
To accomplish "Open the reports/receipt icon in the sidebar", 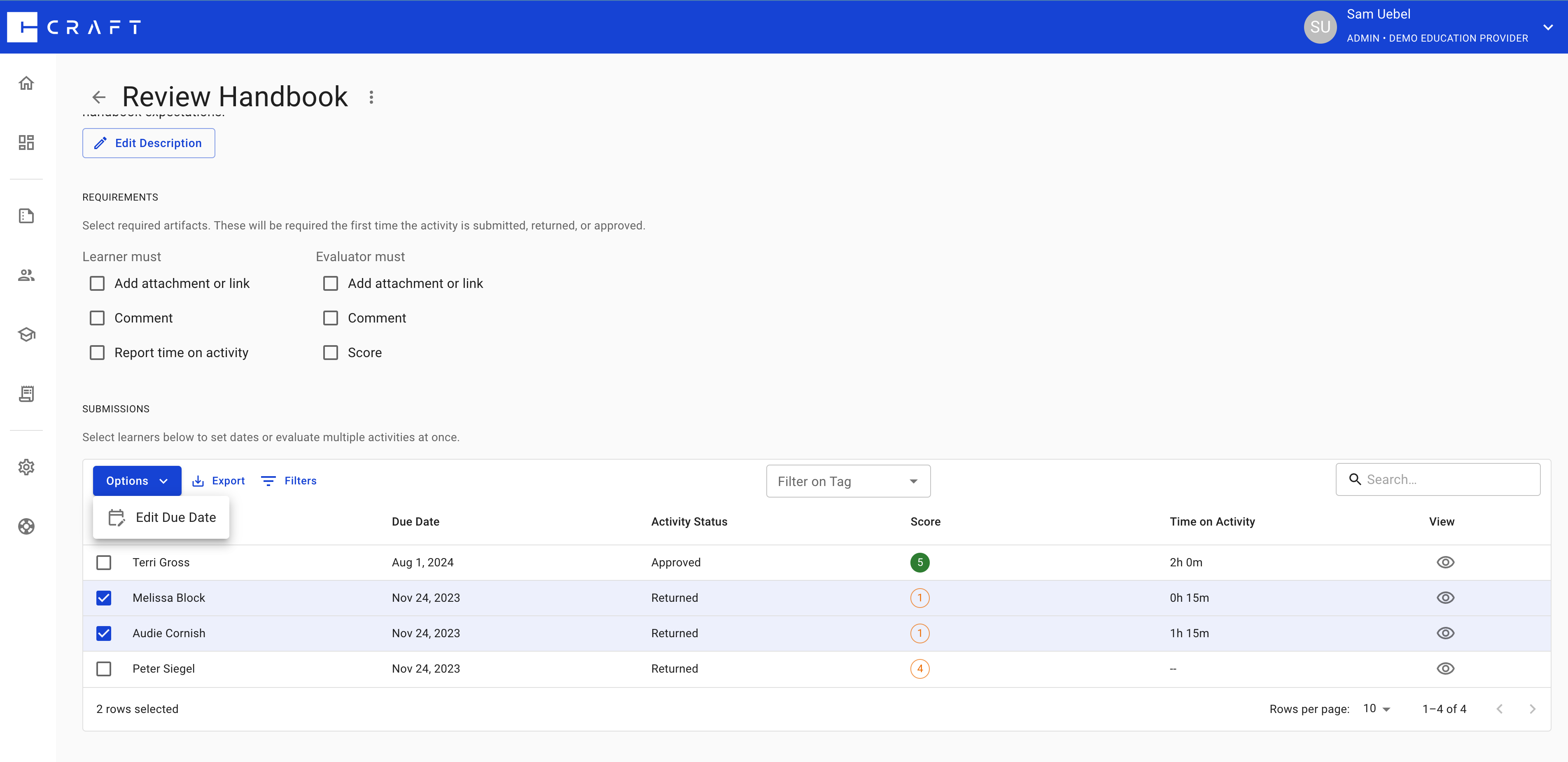I will click(x=27, y=393).
